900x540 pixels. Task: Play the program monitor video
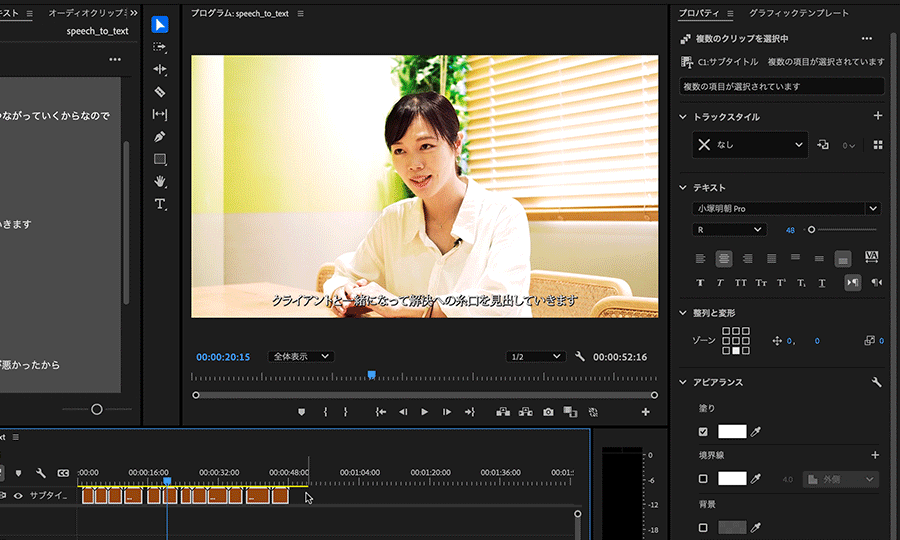[424, 412]
